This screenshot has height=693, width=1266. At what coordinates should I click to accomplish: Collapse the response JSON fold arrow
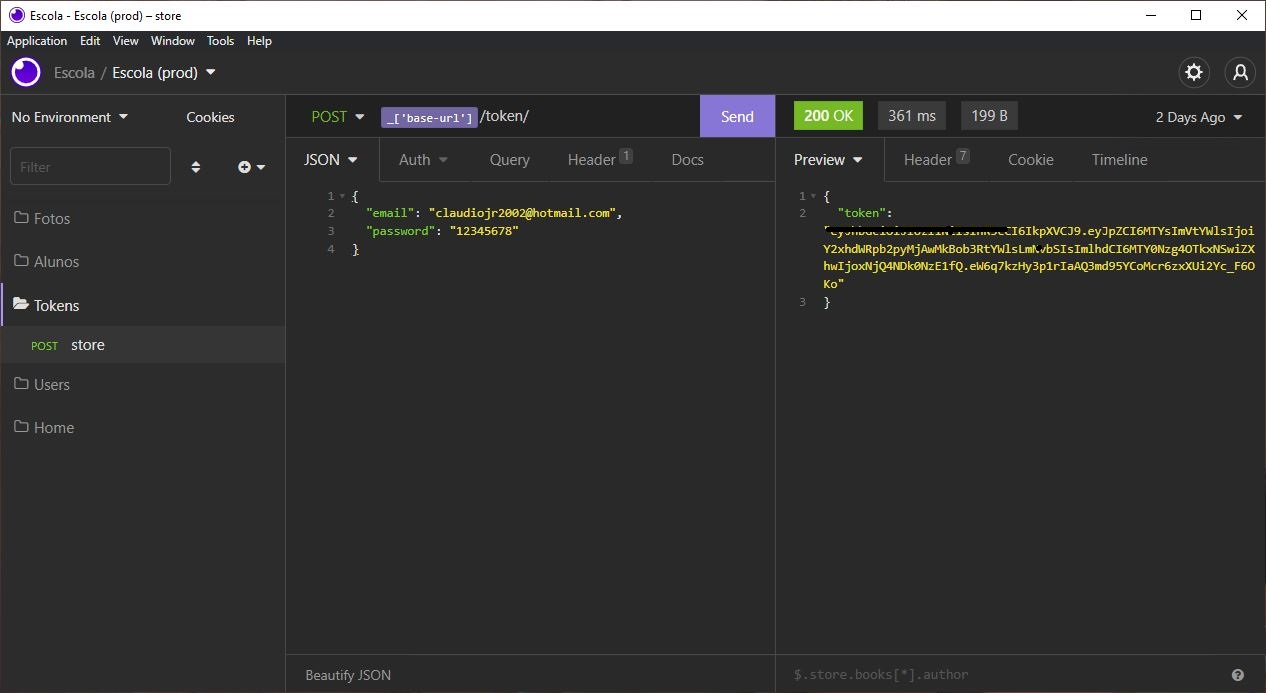coord(813,197)
